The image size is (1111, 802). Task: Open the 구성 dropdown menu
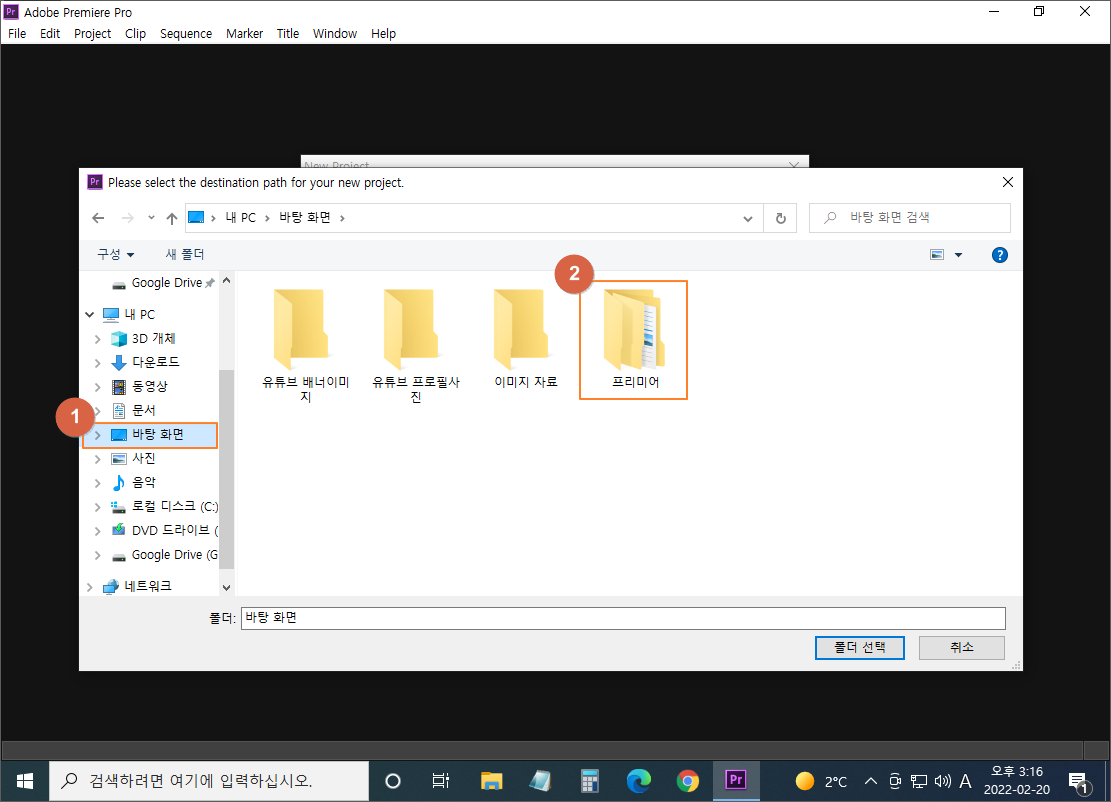click(115, 254)
